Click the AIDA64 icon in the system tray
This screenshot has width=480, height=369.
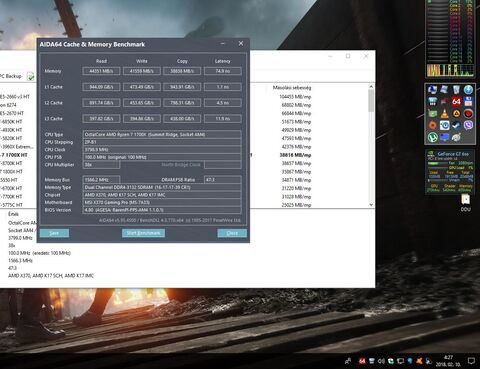(x=362, y=361)
